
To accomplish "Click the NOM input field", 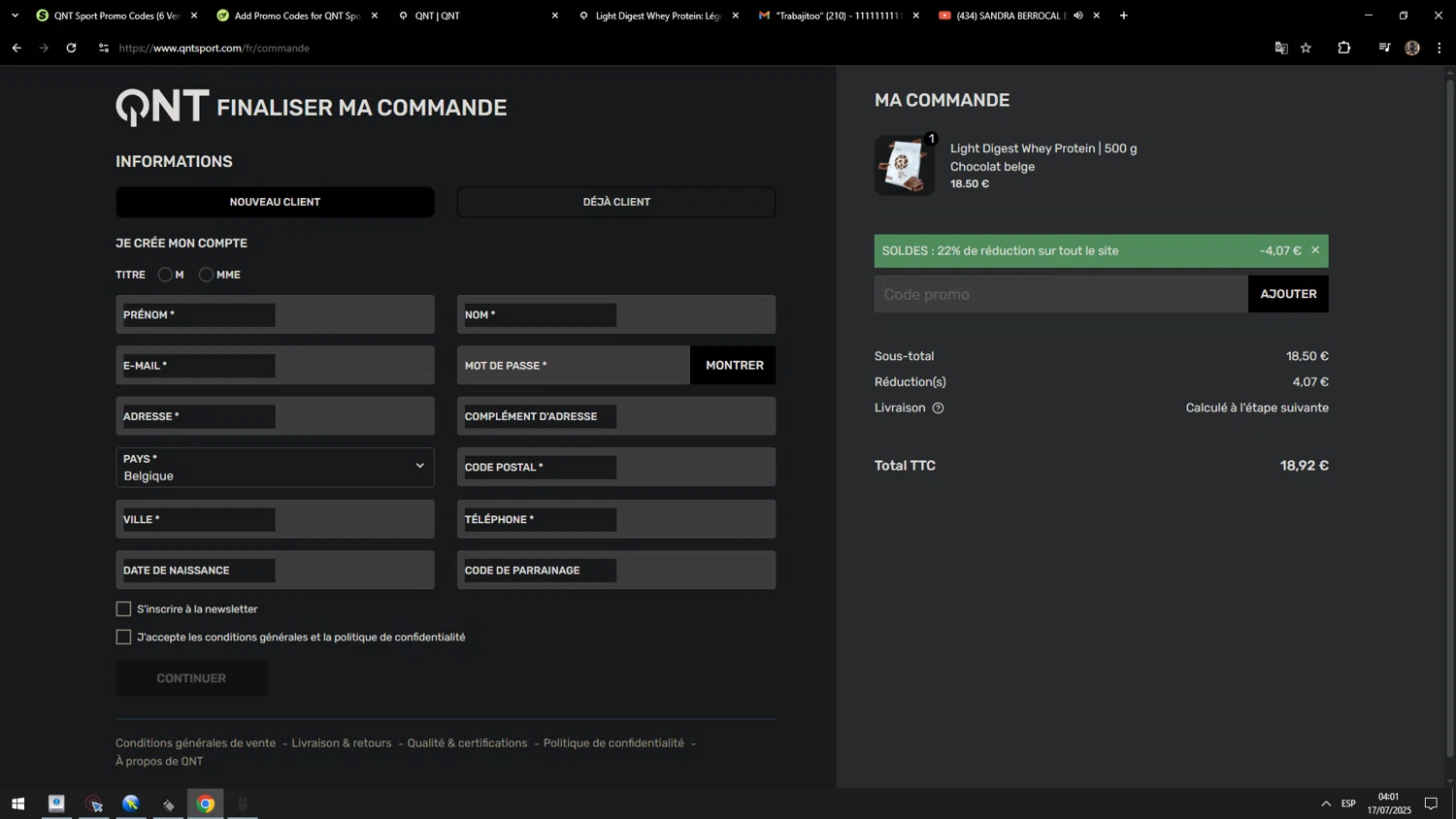I will pyautogui.click(x=616, y=314).
